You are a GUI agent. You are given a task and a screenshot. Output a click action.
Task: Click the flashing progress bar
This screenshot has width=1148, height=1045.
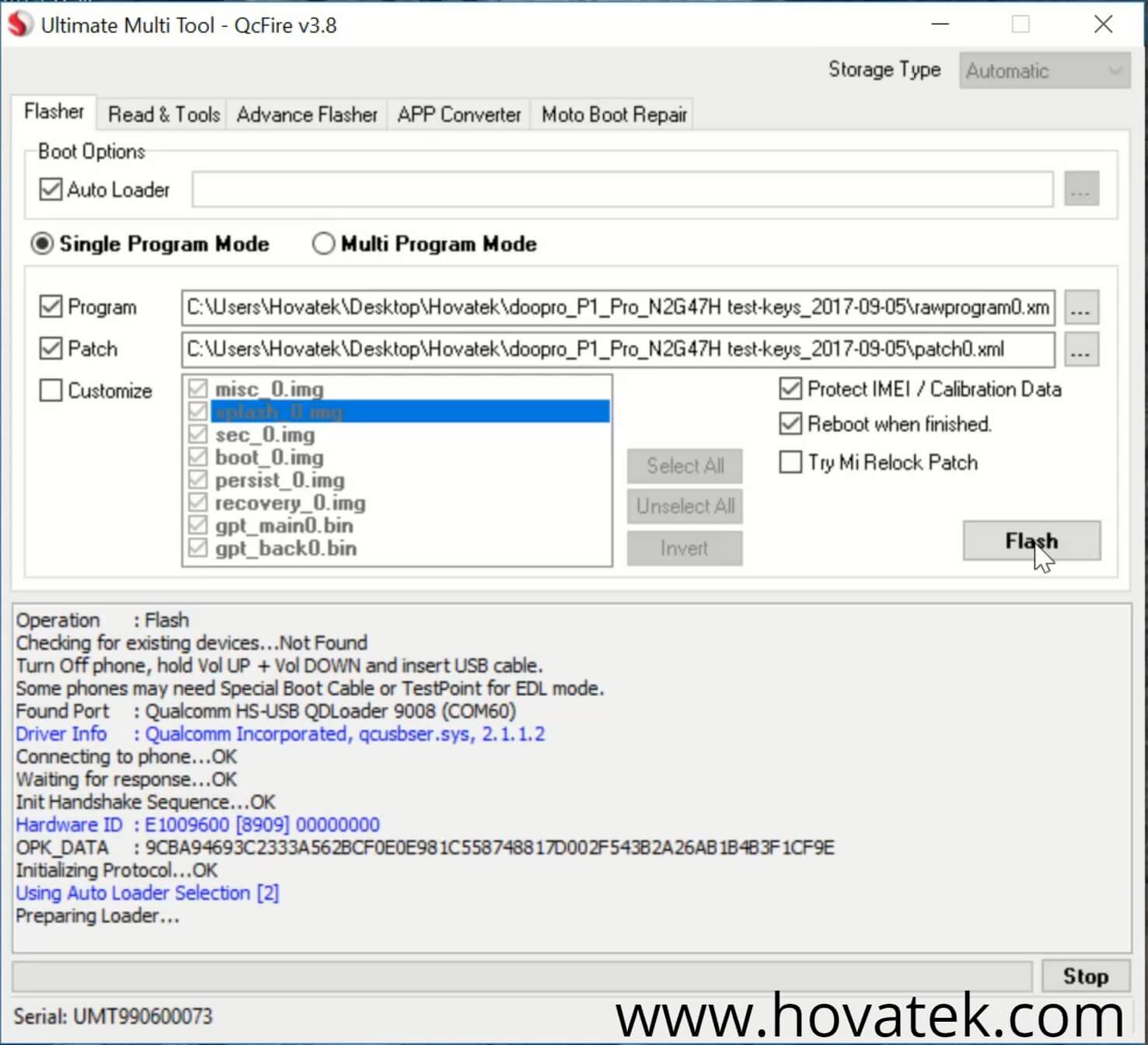(x=522, y=977)
